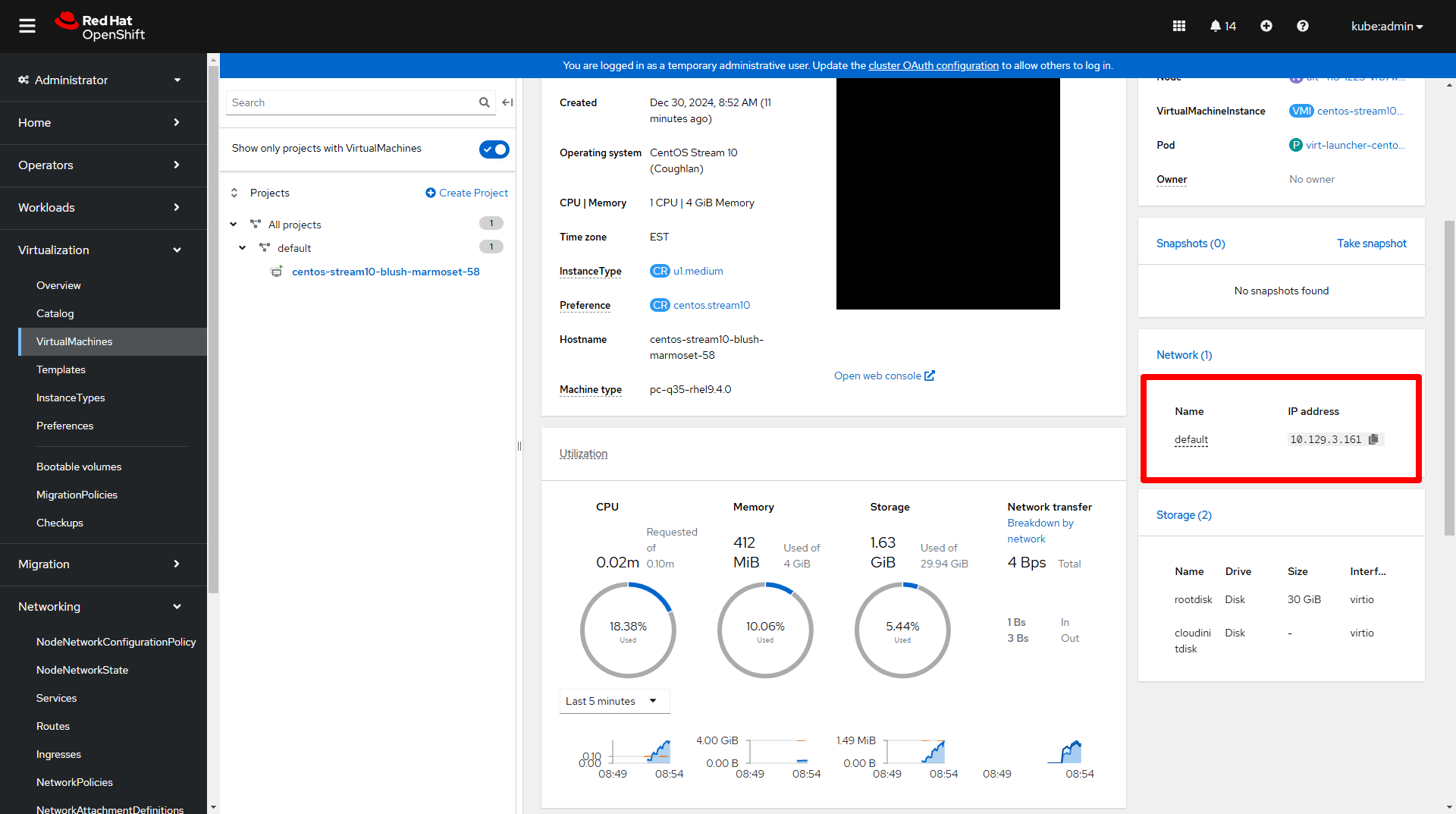Click Take snapshot link

1371,244
